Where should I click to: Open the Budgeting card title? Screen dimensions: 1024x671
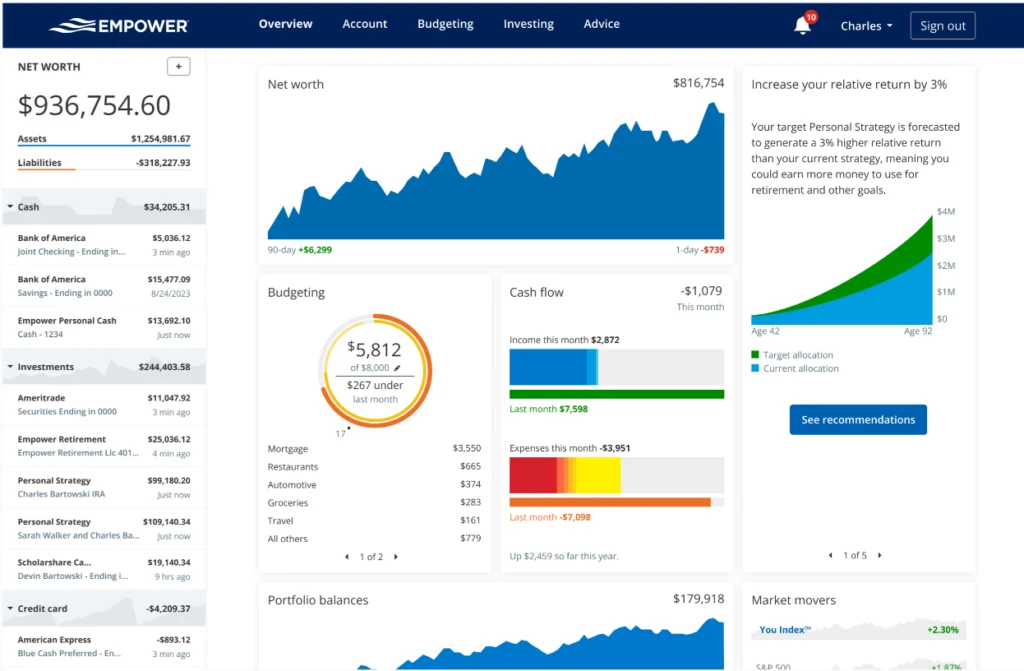click(x=296, y=293)
